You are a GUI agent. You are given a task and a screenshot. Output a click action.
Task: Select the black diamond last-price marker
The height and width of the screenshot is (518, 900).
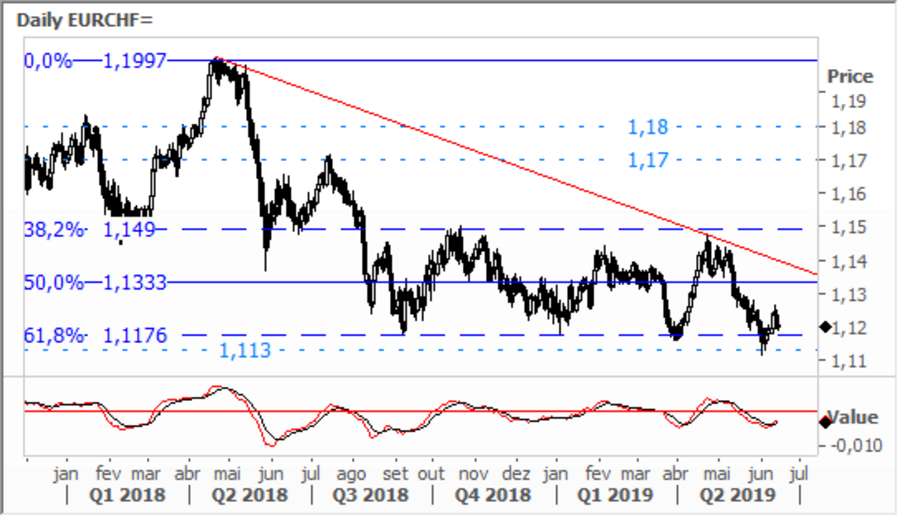(x=825, y=327)
